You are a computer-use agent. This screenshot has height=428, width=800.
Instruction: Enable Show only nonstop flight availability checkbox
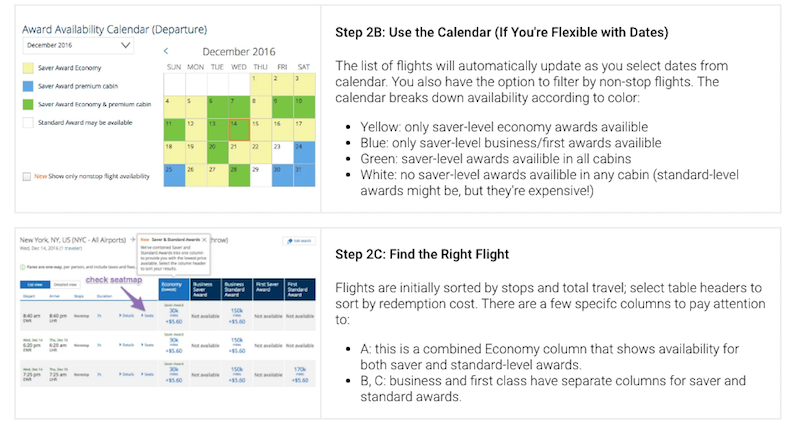coord(27,177)
